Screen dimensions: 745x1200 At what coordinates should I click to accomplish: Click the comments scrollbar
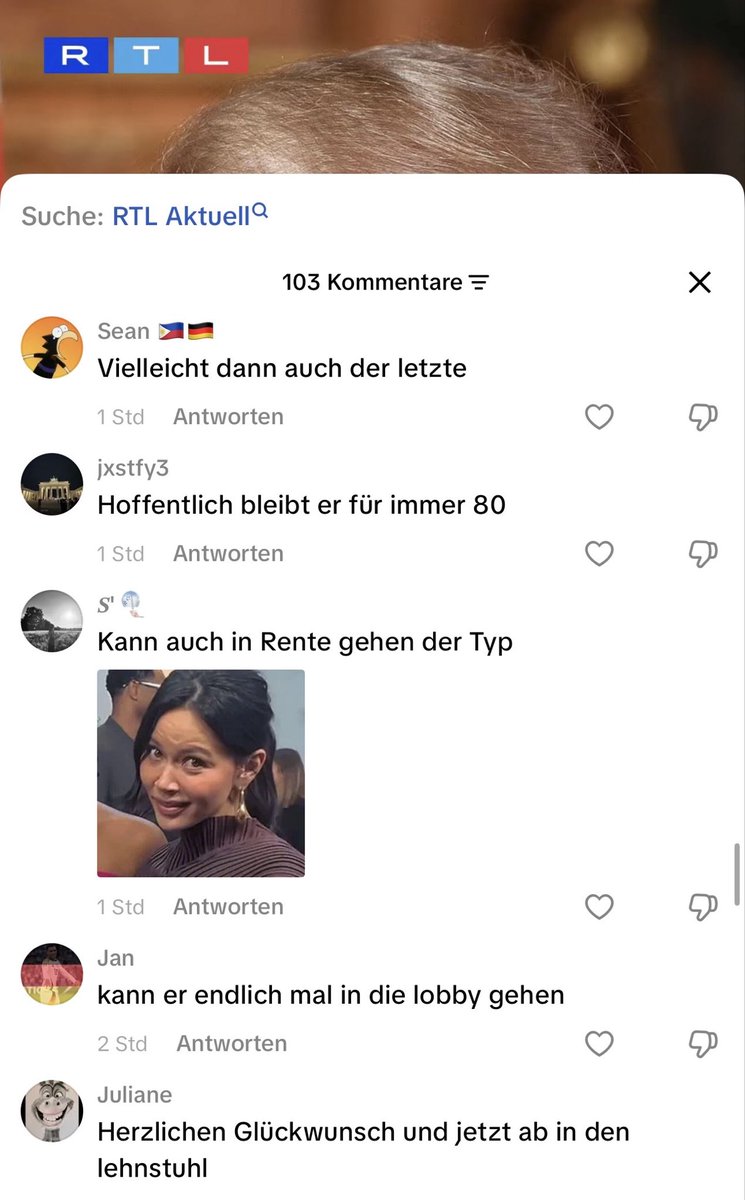tap(737, 873)
